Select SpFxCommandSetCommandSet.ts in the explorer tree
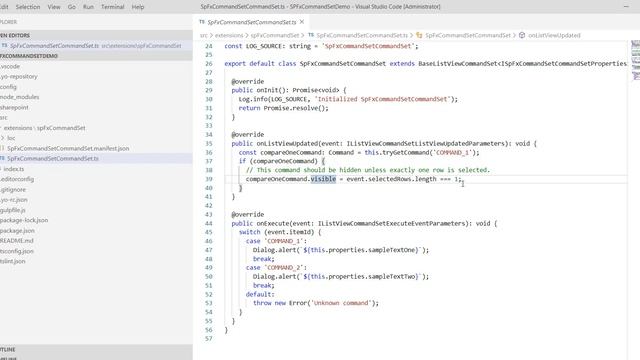Screen dimensions: 640x360 pos(96,158)
